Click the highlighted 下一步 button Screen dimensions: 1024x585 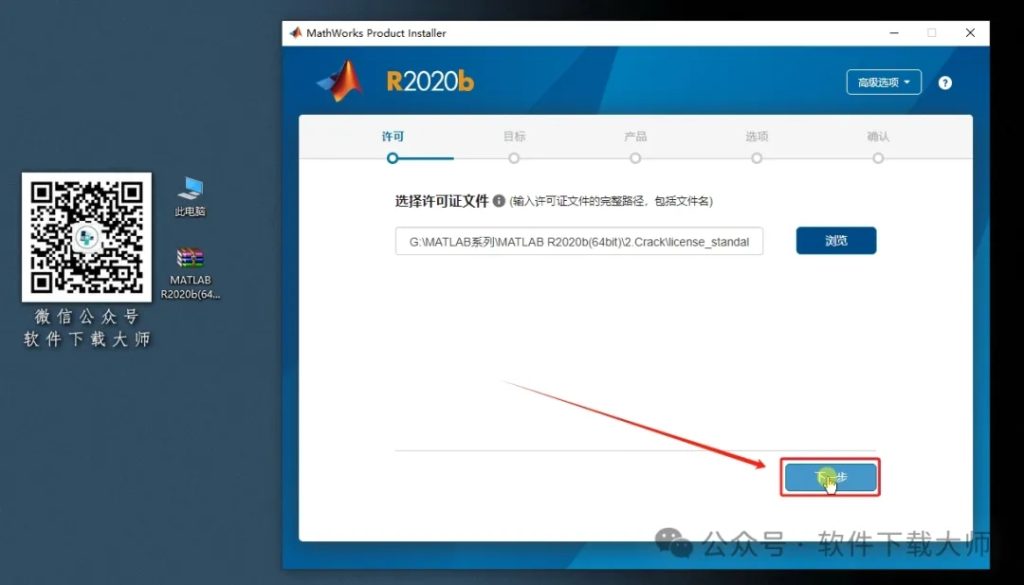[x=830, y=478]
